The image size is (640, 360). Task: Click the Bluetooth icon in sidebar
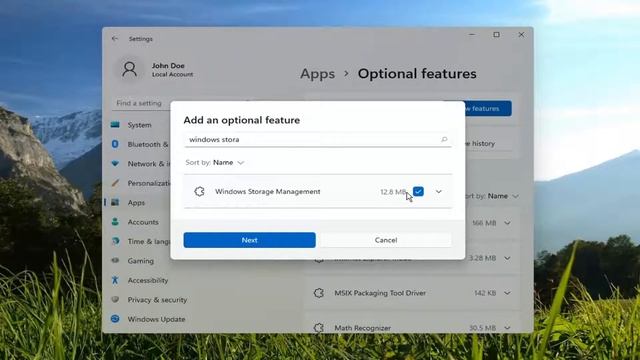(x=115, y=144)
